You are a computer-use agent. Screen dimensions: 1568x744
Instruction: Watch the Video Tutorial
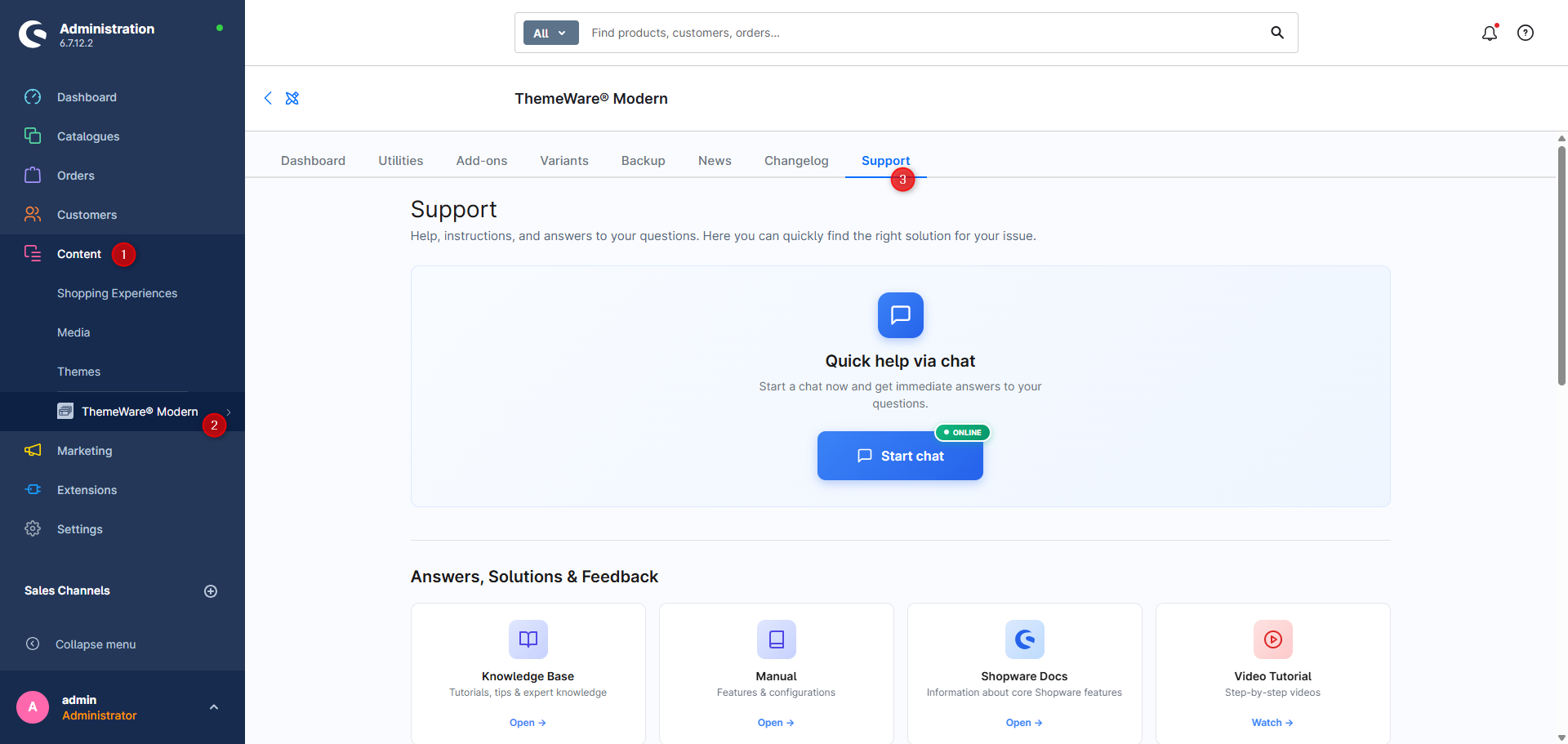(1272, 723)
